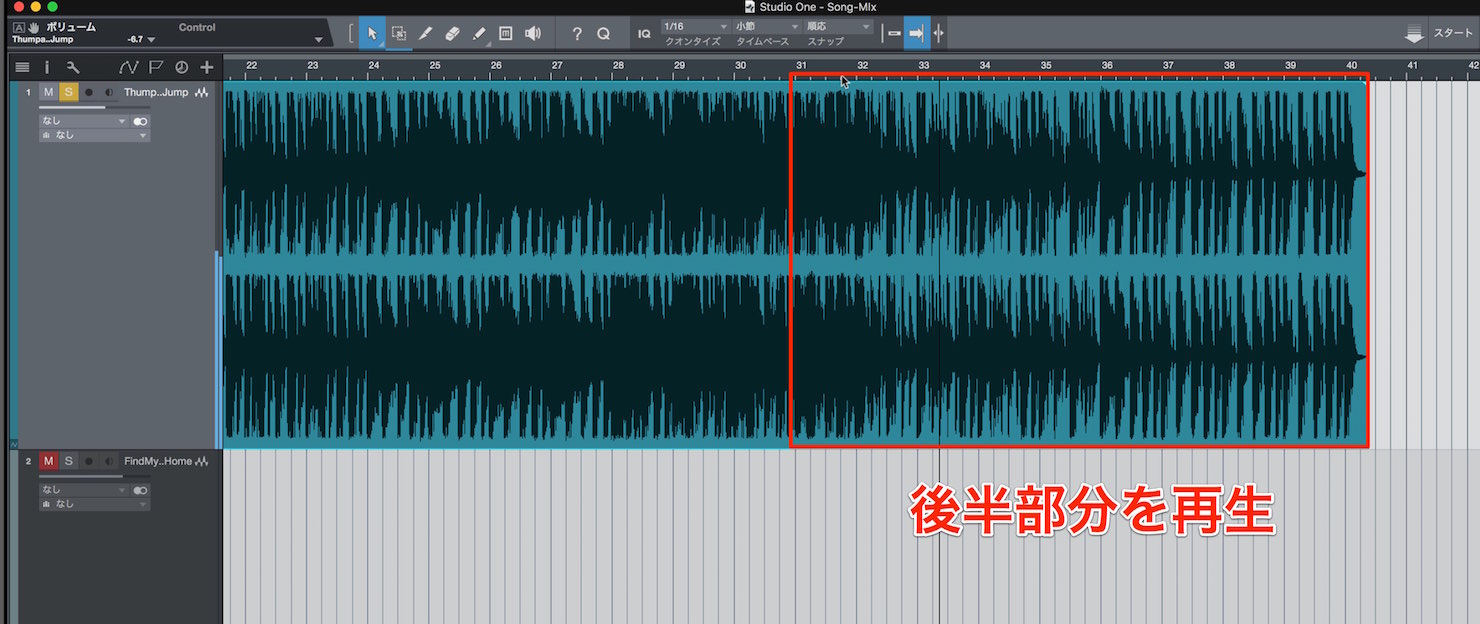1480x624 pixels.
Task: Open input なし dropdown on FindMy..Home
Action: (x=83, y=490)
